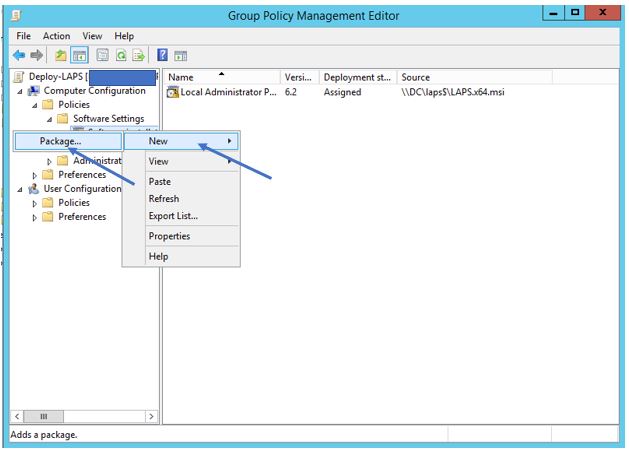This screenshot has width=629, height=452.
Task: Click the greyed Properties toolbar icon
Action: tap(103, 55)
